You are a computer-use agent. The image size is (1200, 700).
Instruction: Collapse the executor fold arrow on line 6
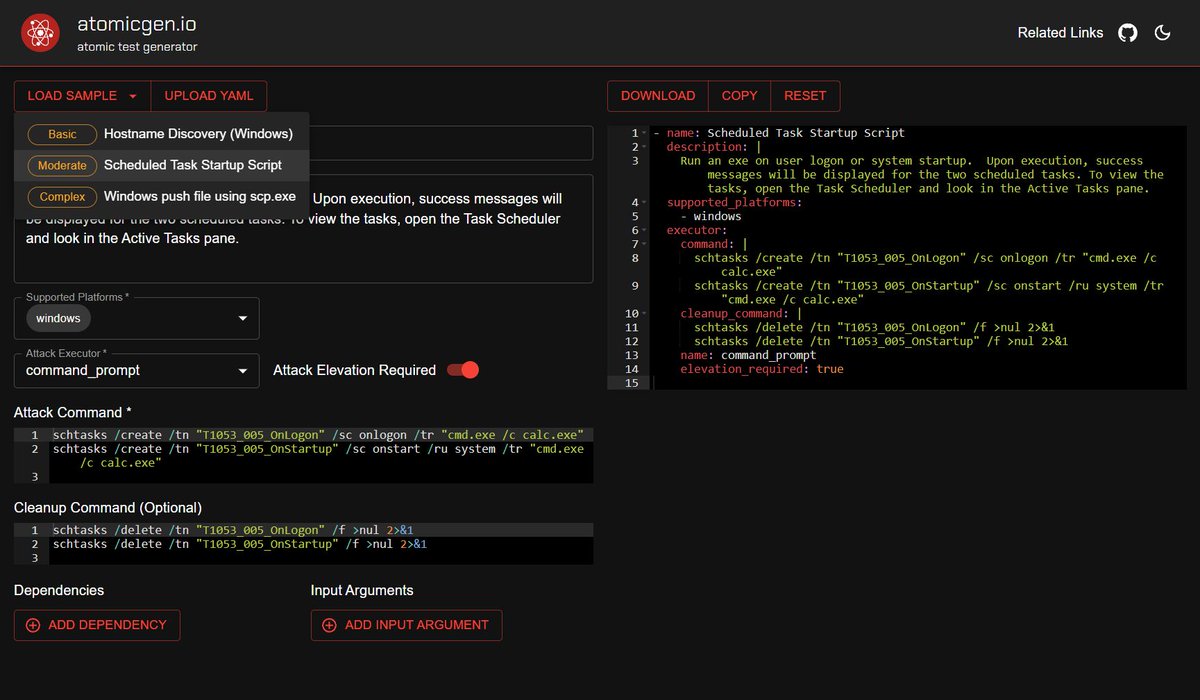(645, 230)
